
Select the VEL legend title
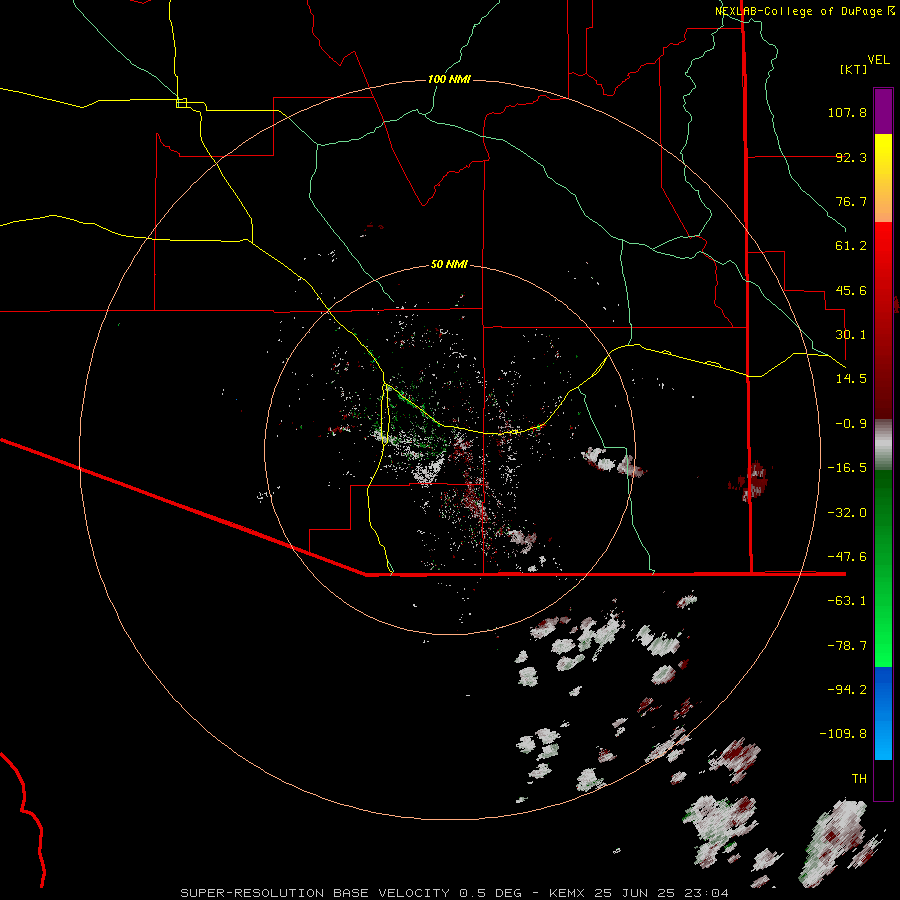coord(879,60)
